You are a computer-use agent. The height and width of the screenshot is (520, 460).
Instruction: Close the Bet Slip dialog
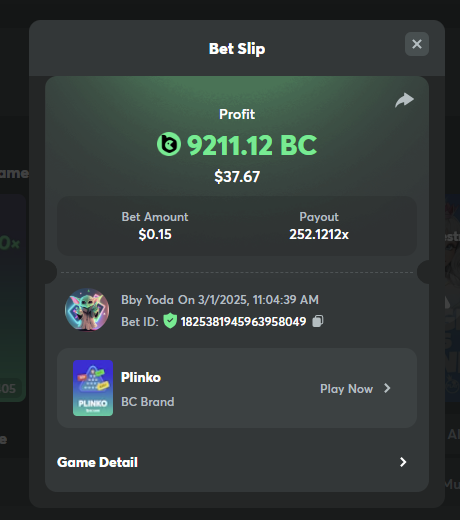[417, 44]
